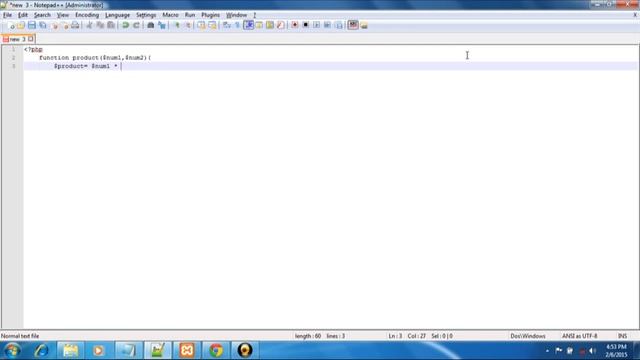Select the 'new 3' document tab
640x360 pixels.
pyautogui.click(x=17, y=39)
